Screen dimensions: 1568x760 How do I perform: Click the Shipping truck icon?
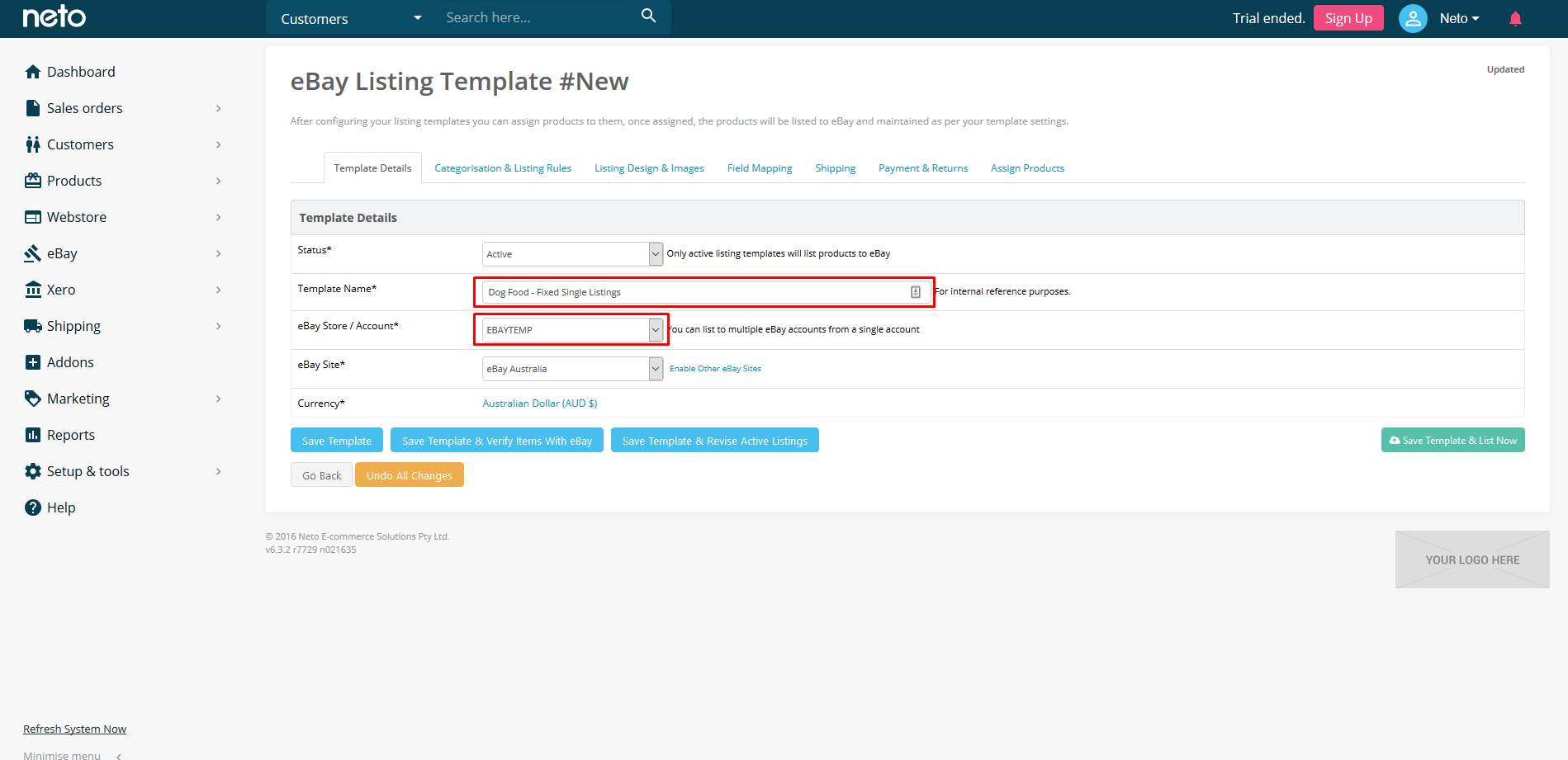33,326
